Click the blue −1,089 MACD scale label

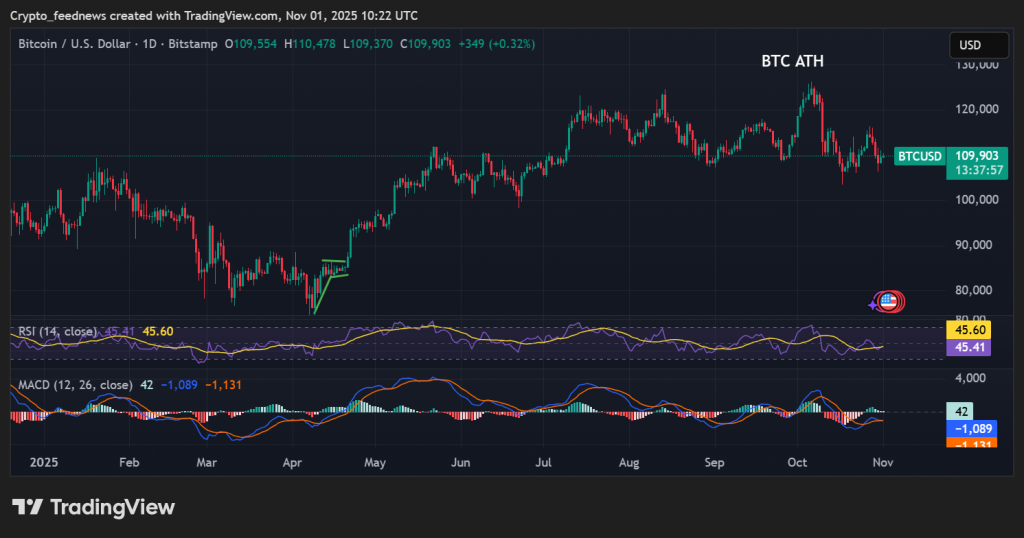[972, 429]
